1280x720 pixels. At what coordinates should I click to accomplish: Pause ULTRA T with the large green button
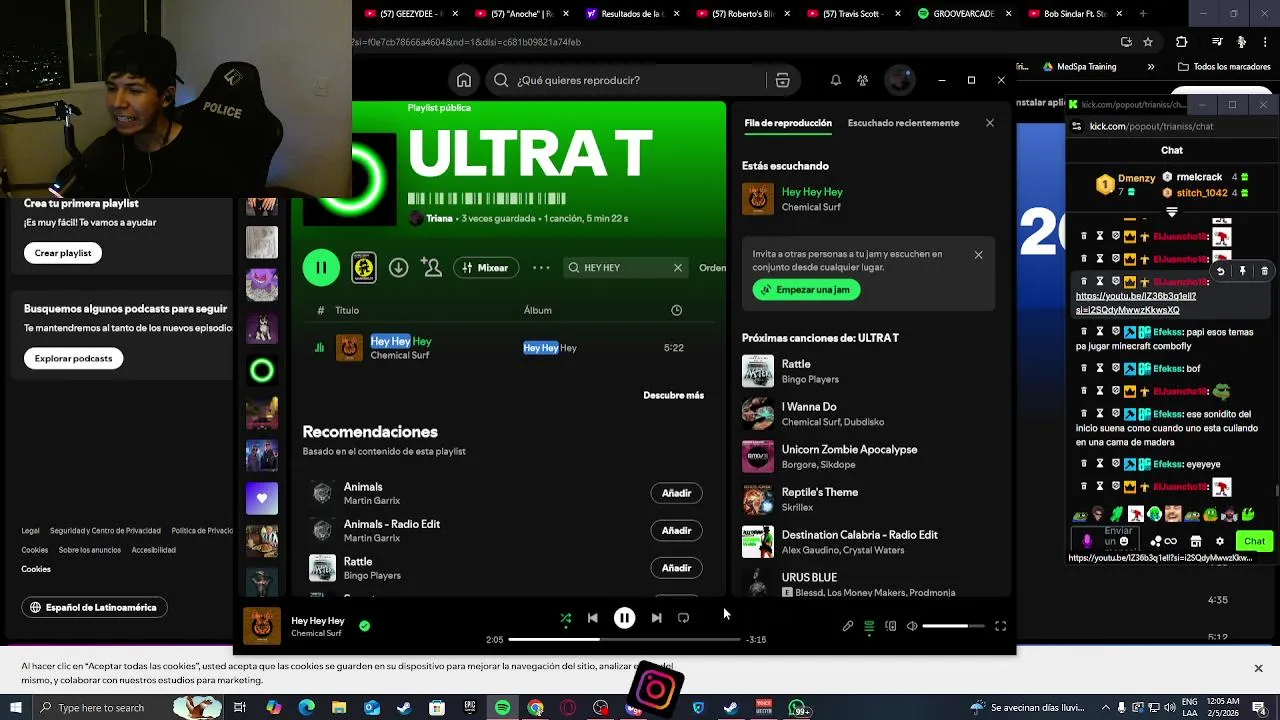pos(321,268)
